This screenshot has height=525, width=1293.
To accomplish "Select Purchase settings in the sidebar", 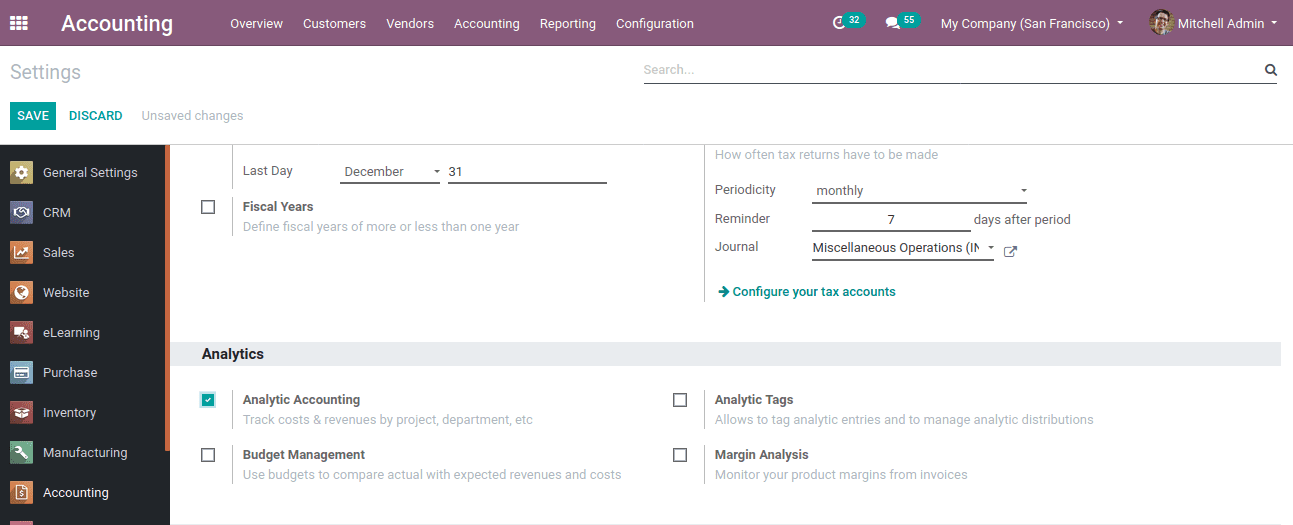I will click(70, 372).
